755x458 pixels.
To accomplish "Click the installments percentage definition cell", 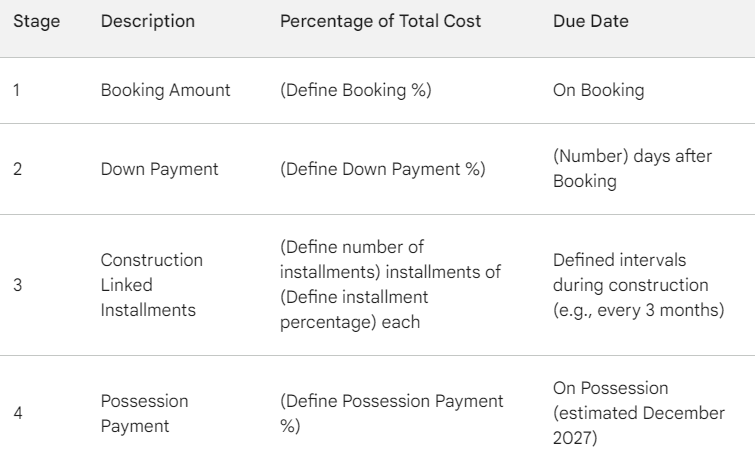I will (391, 285).
